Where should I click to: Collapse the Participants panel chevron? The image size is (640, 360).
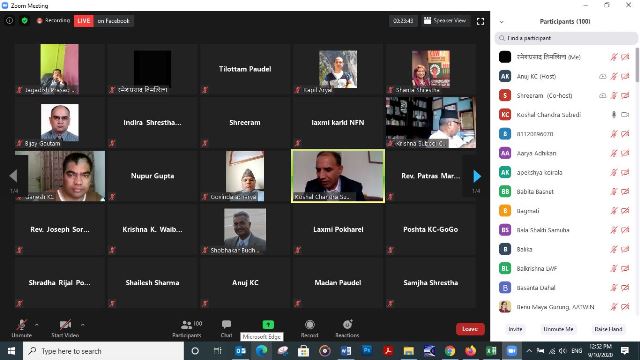tap(502, 22)
